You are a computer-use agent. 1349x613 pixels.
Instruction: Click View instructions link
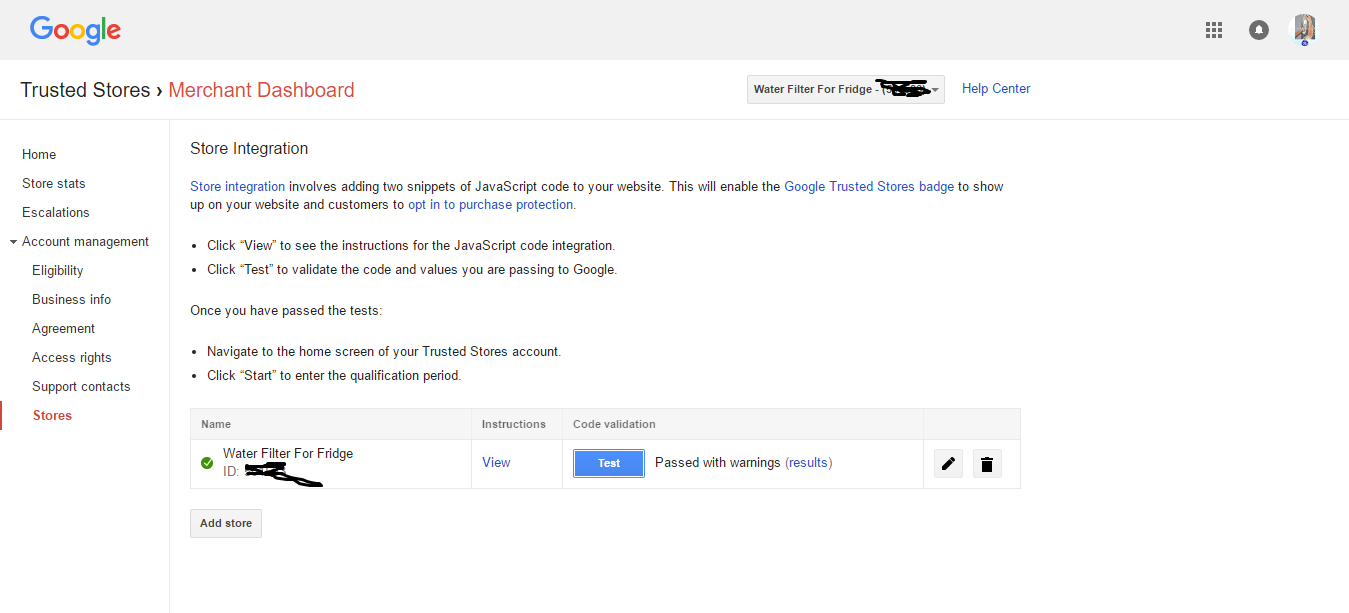click(x=496, y=462)
